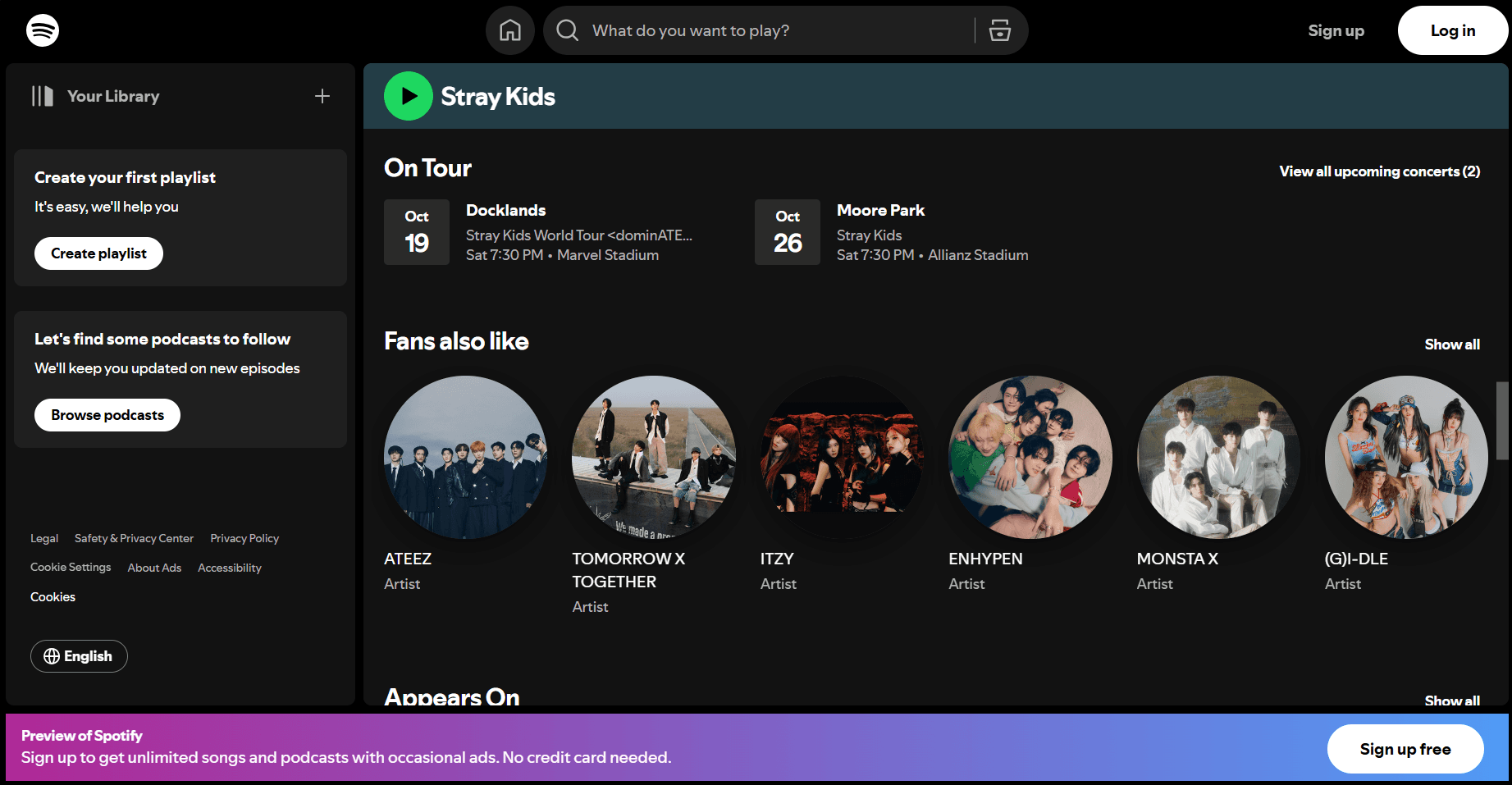Show all Fans also like artists
Image resolution: width=1512 pixels, height=785 pixels.
[1452, 345]
